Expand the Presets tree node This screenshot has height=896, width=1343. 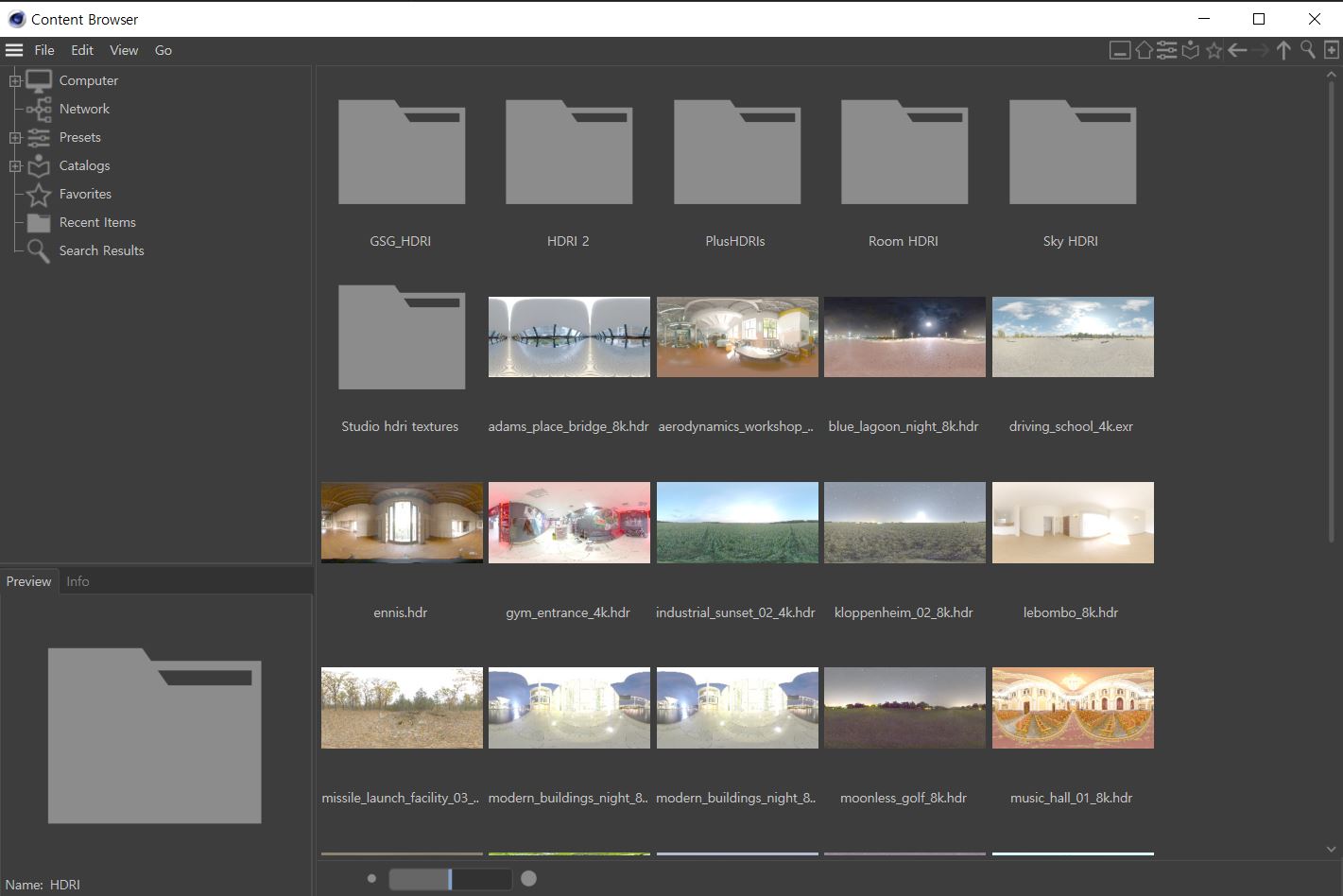[15, 138]
